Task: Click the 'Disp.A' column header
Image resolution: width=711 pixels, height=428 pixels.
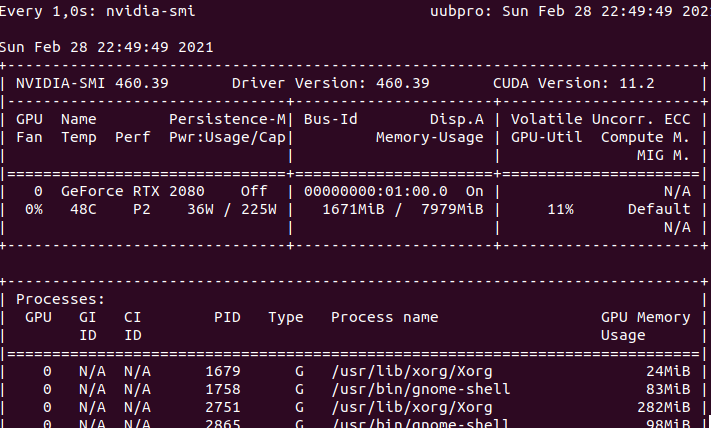Action: 457,120
